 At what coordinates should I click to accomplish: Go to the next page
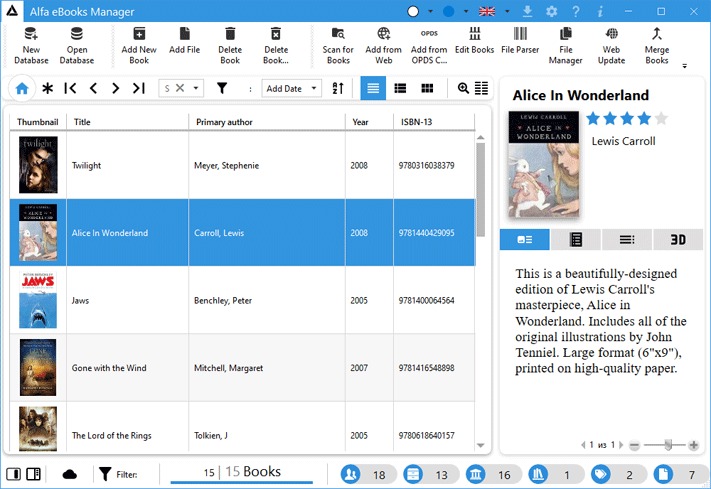coord(116,88)
